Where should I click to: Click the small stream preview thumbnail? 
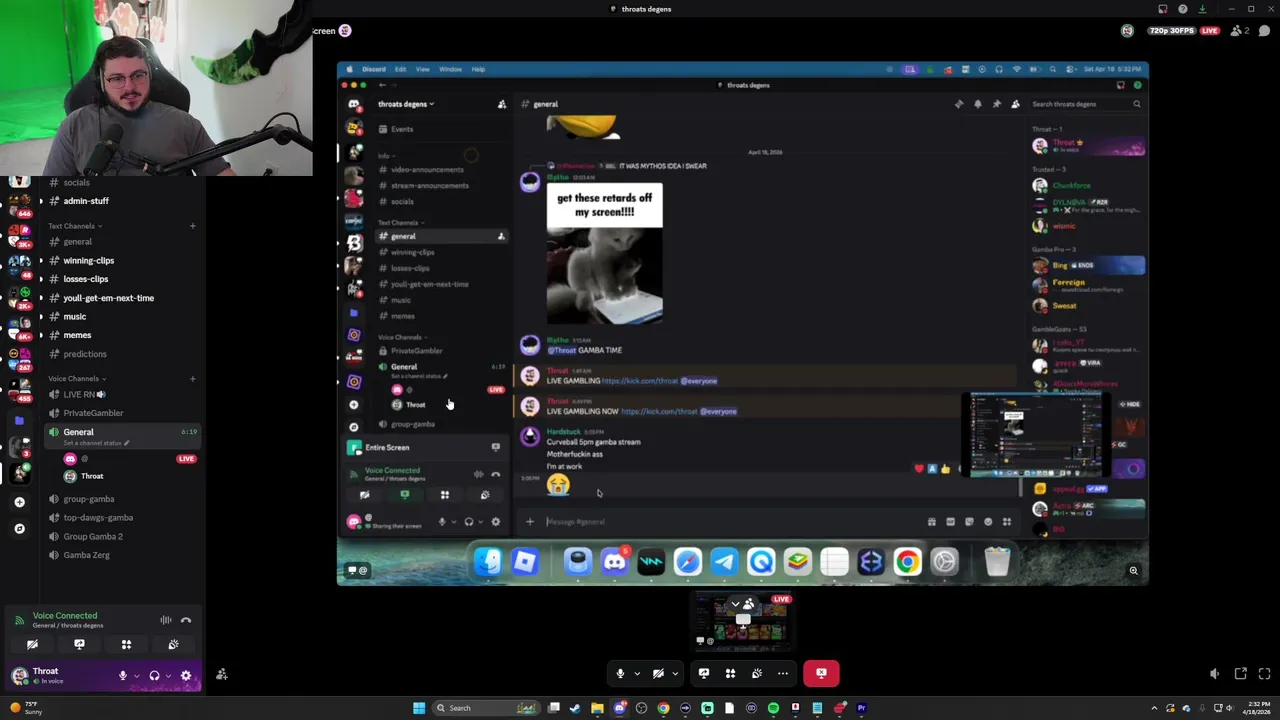pos(743,622)
